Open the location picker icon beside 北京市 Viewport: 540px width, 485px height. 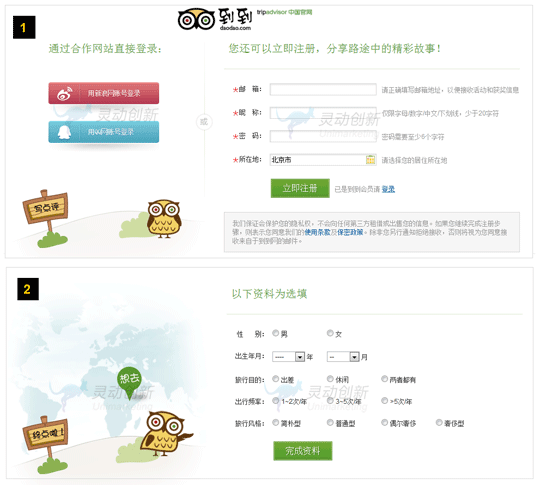coord(370,159)
